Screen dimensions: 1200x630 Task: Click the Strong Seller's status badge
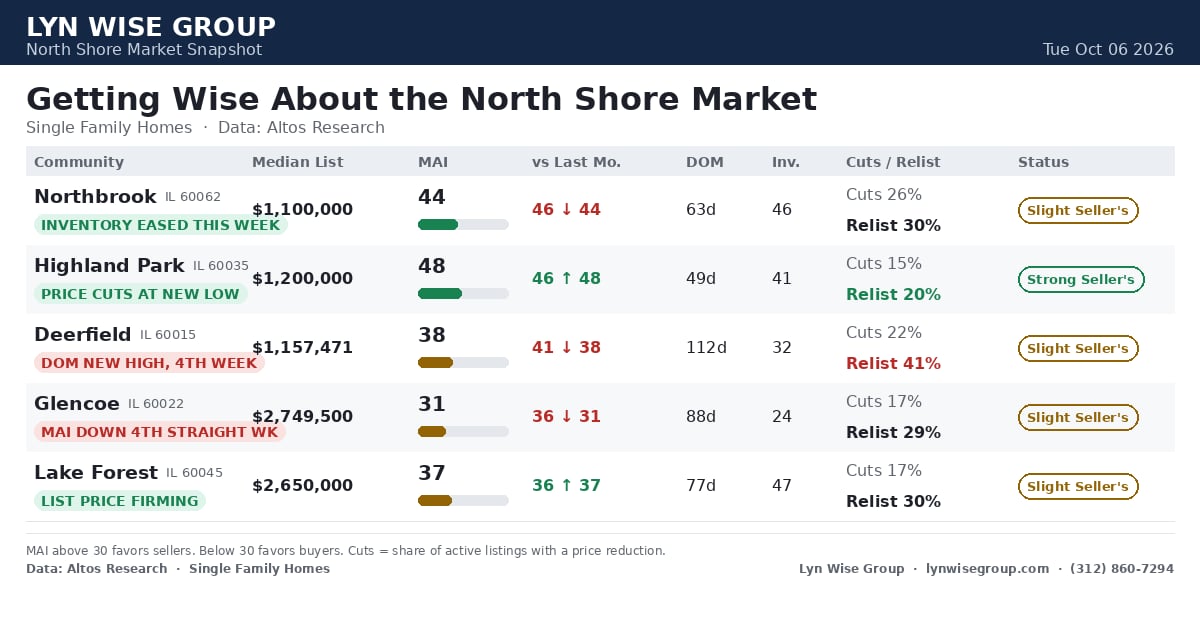pos(1081,280)
